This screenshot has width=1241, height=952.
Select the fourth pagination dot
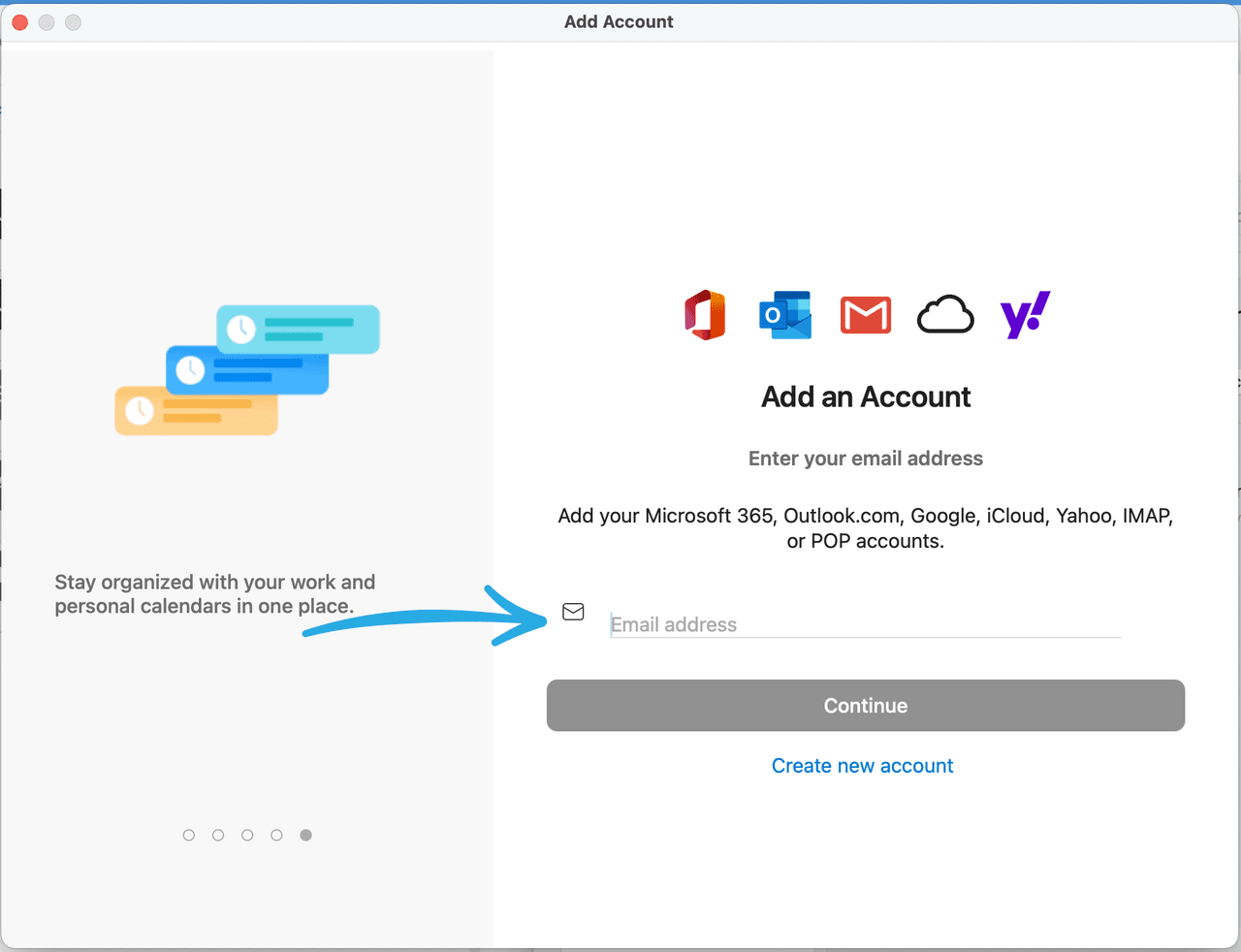click(276, 835)
